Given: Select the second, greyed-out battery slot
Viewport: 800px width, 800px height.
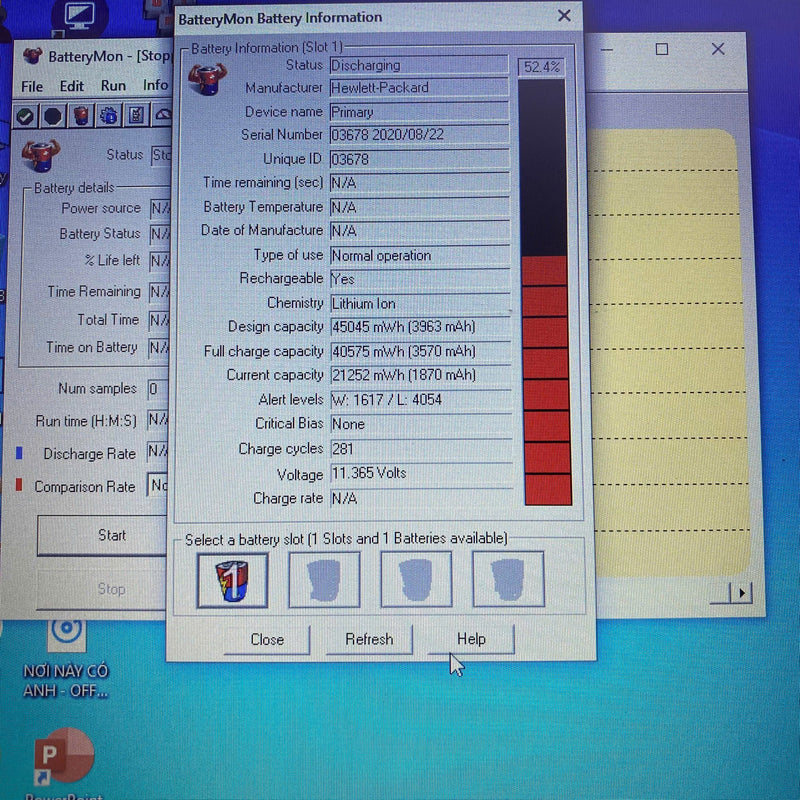Looking at the screenshot, I should (324, 580).
